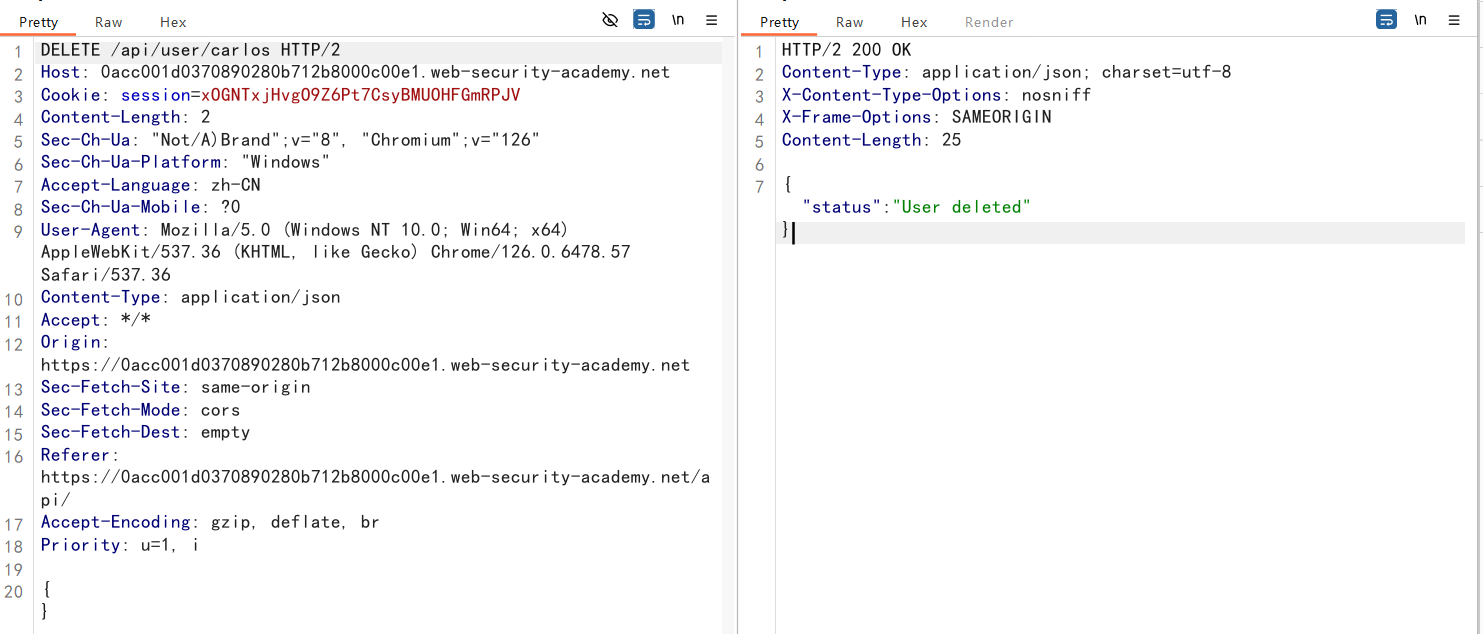Screen dimensions: 1483x634
Task: Open the response pane hamburger options menu
Action: (1453, 20)
